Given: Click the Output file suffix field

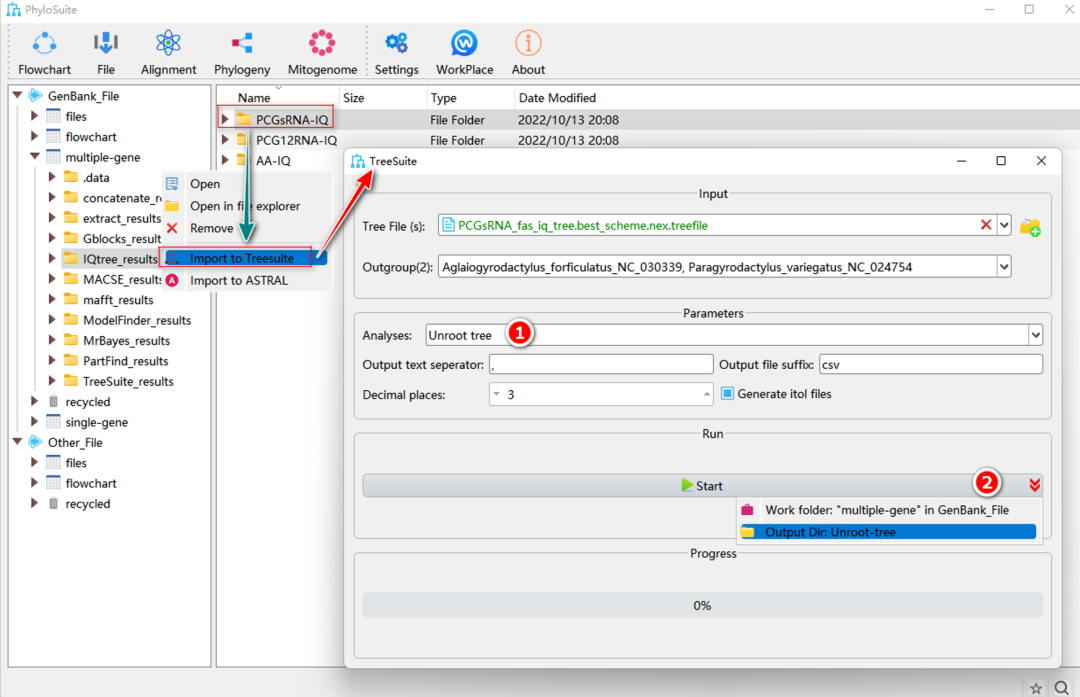Looking at the screenshot, I should click(931, 364).
